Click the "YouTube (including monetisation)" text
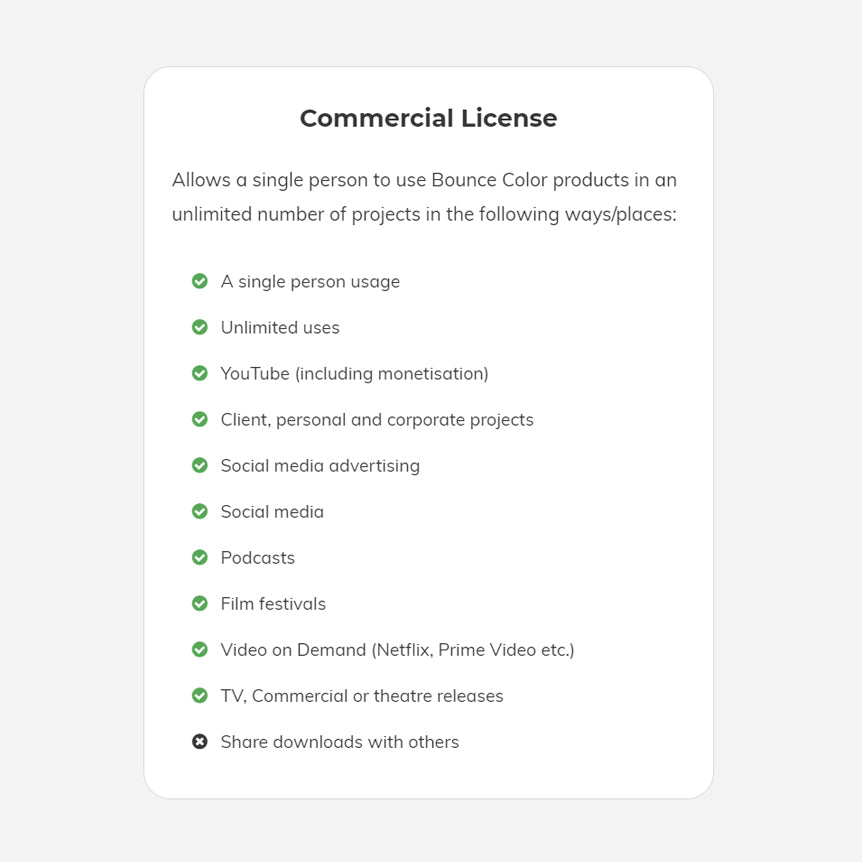The image size is (862, 862). pos(354,374)
